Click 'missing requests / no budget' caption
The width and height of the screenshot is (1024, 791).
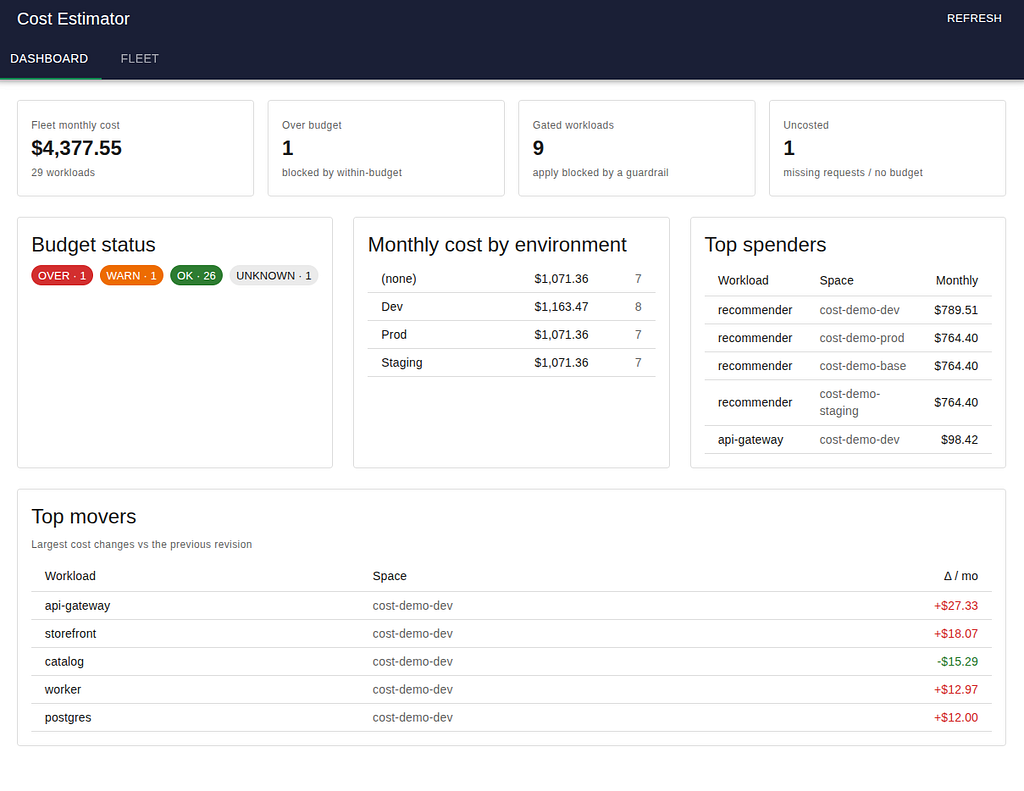(853, 172)
